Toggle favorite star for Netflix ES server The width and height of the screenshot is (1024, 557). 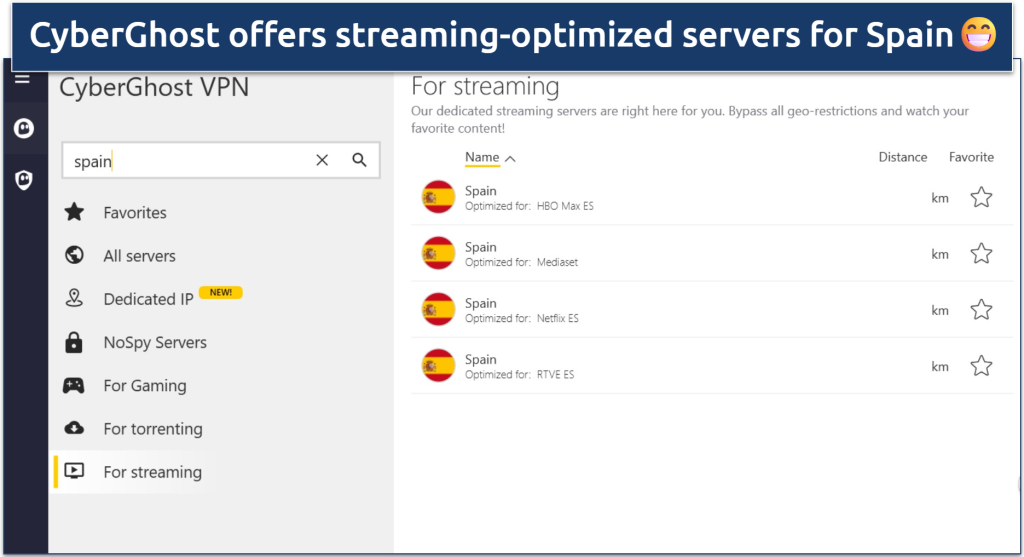click(x=981, y=310)
